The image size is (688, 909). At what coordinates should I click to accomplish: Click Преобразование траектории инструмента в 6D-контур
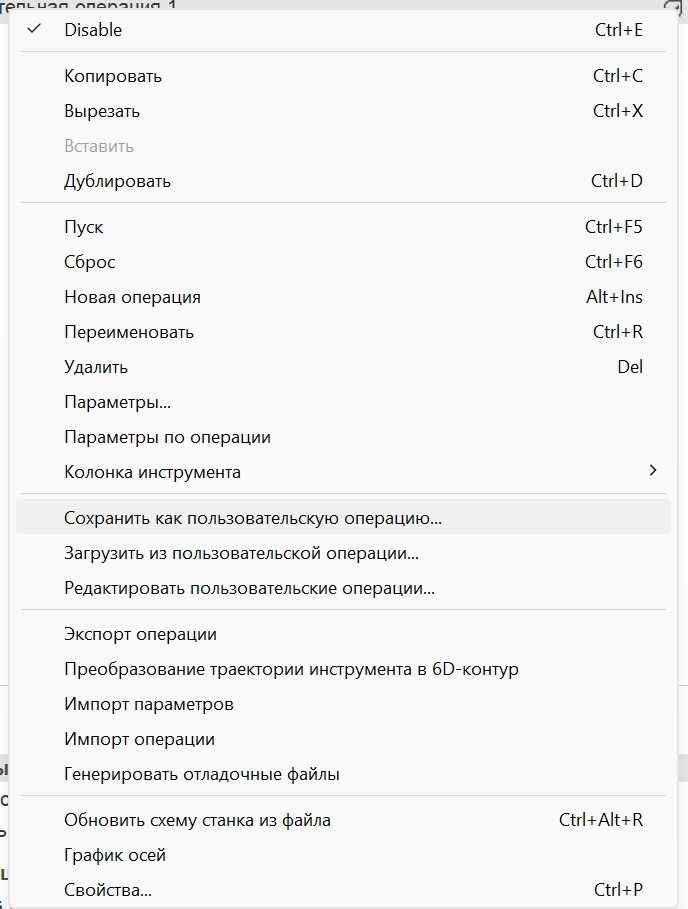[x=291, y=669]
